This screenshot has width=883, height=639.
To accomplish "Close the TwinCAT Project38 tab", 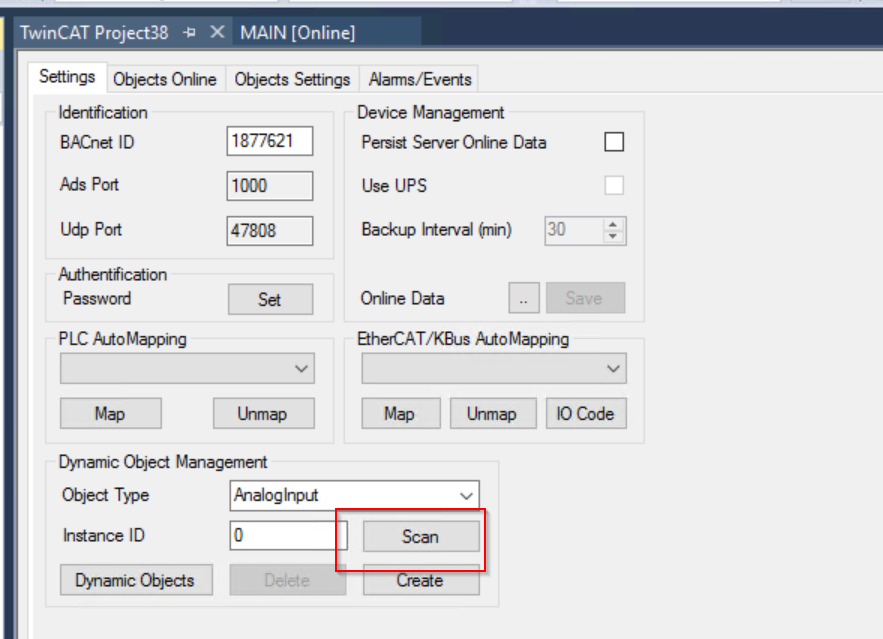I will 217,32.
